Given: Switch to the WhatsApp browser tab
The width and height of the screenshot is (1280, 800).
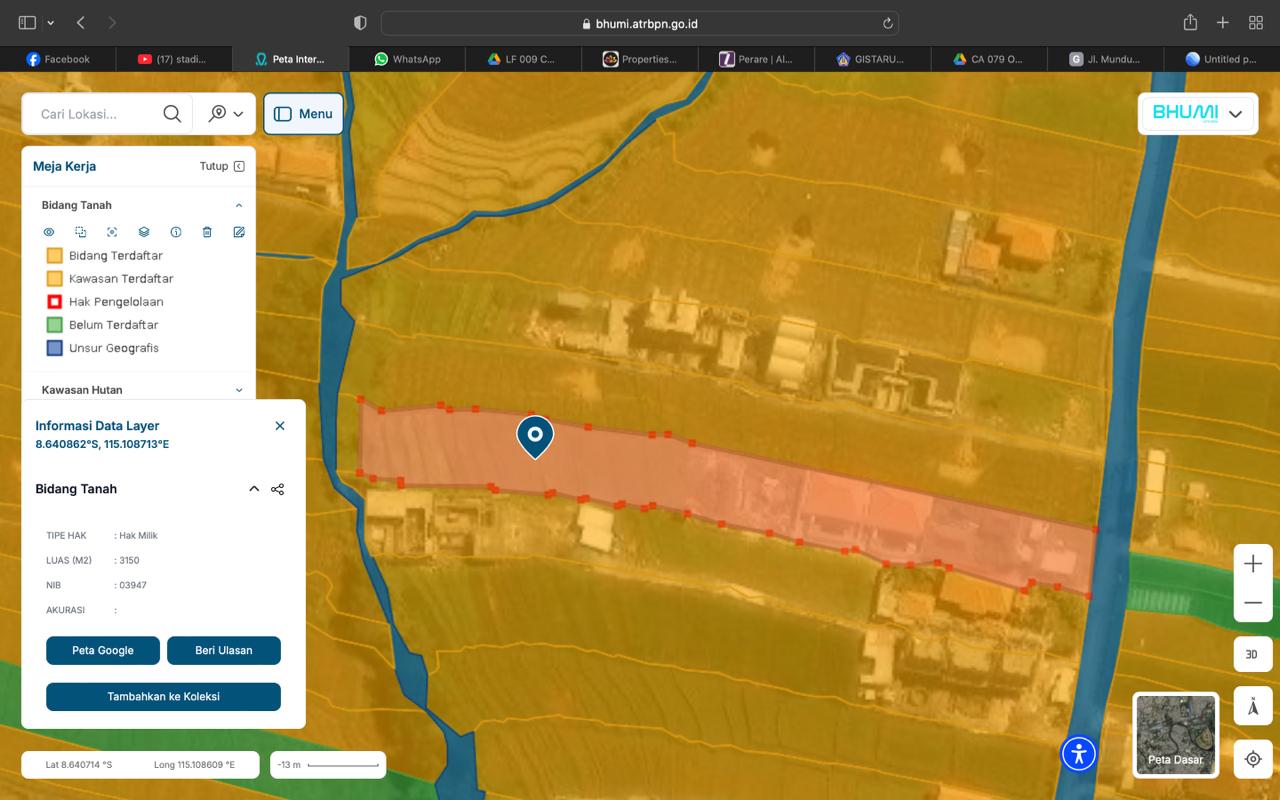Looking at the screenshot, I should coord(407,59).
